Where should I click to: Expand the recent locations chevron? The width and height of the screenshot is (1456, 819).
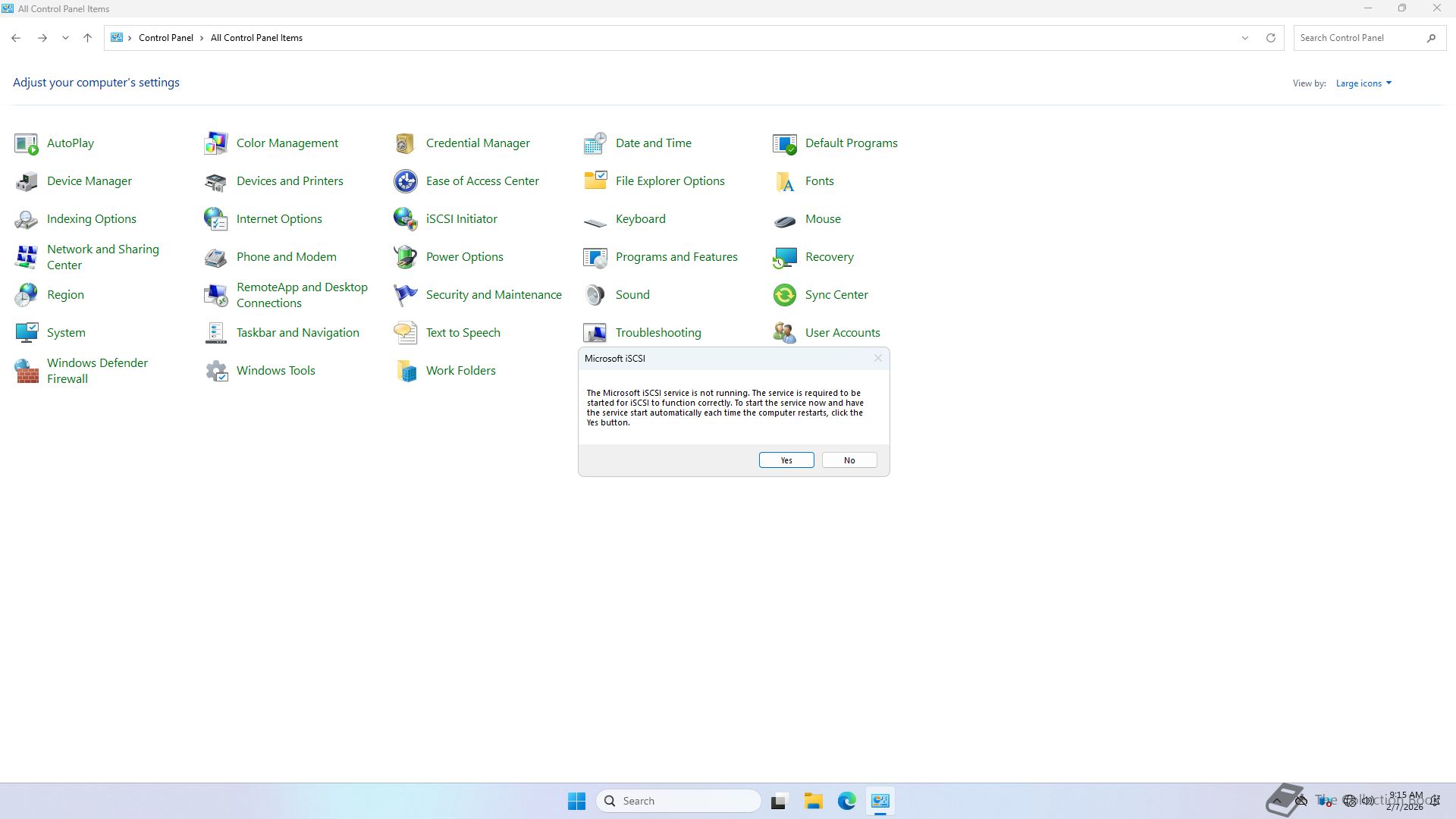65,38
